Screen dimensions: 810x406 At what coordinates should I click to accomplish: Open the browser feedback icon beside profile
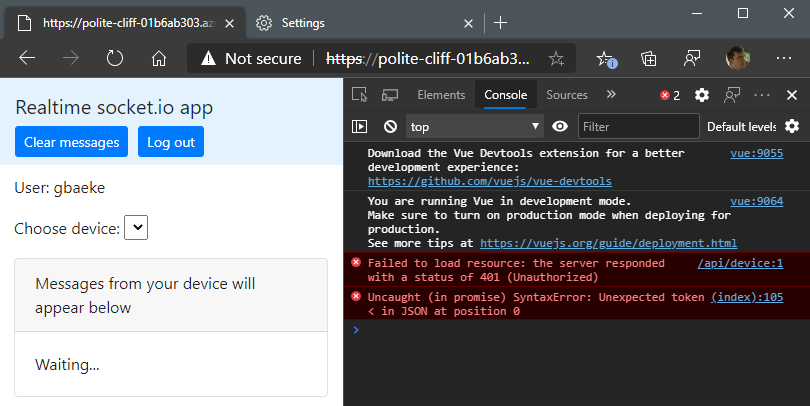tap(692, 58)
